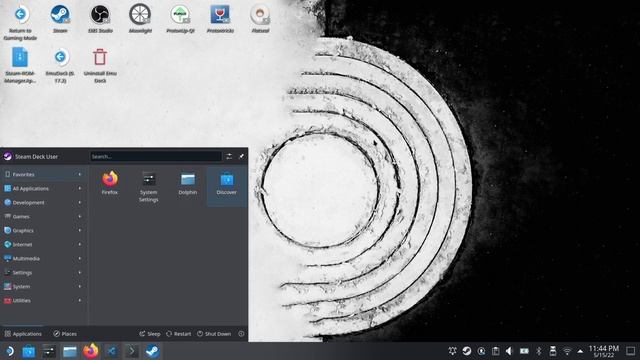Open Firefox from launcher favorites
Viewport: 640px width, 360px height.
[110, 183]
